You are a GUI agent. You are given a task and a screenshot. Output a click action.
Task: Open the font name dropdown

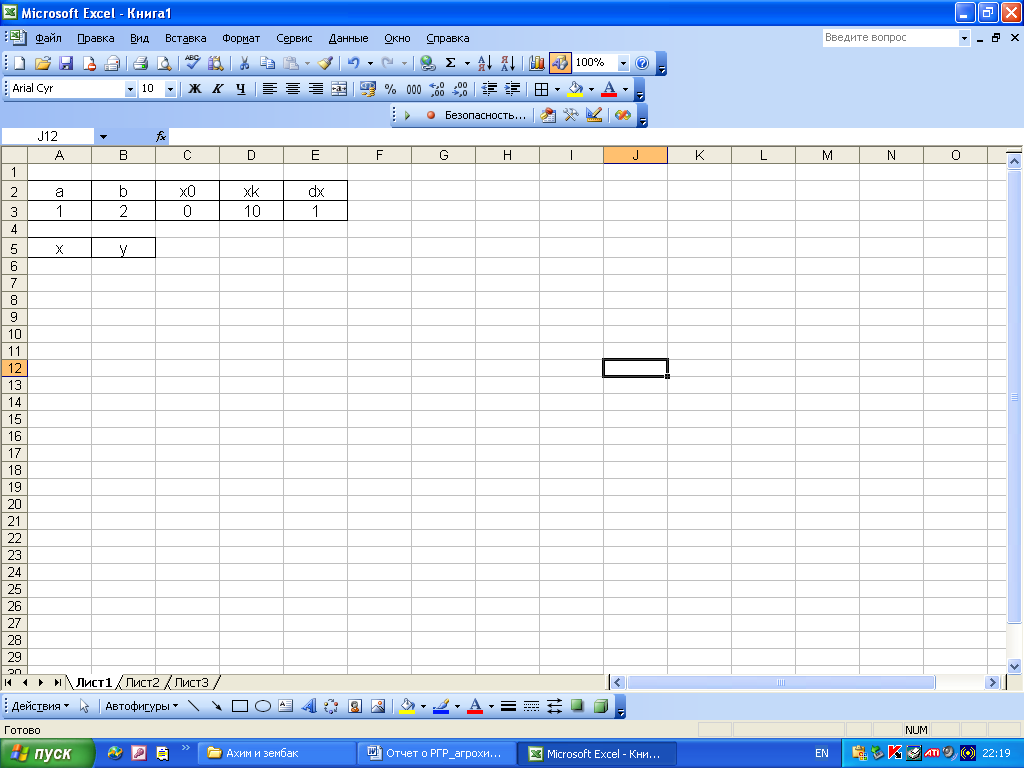[x=130, y=89]
